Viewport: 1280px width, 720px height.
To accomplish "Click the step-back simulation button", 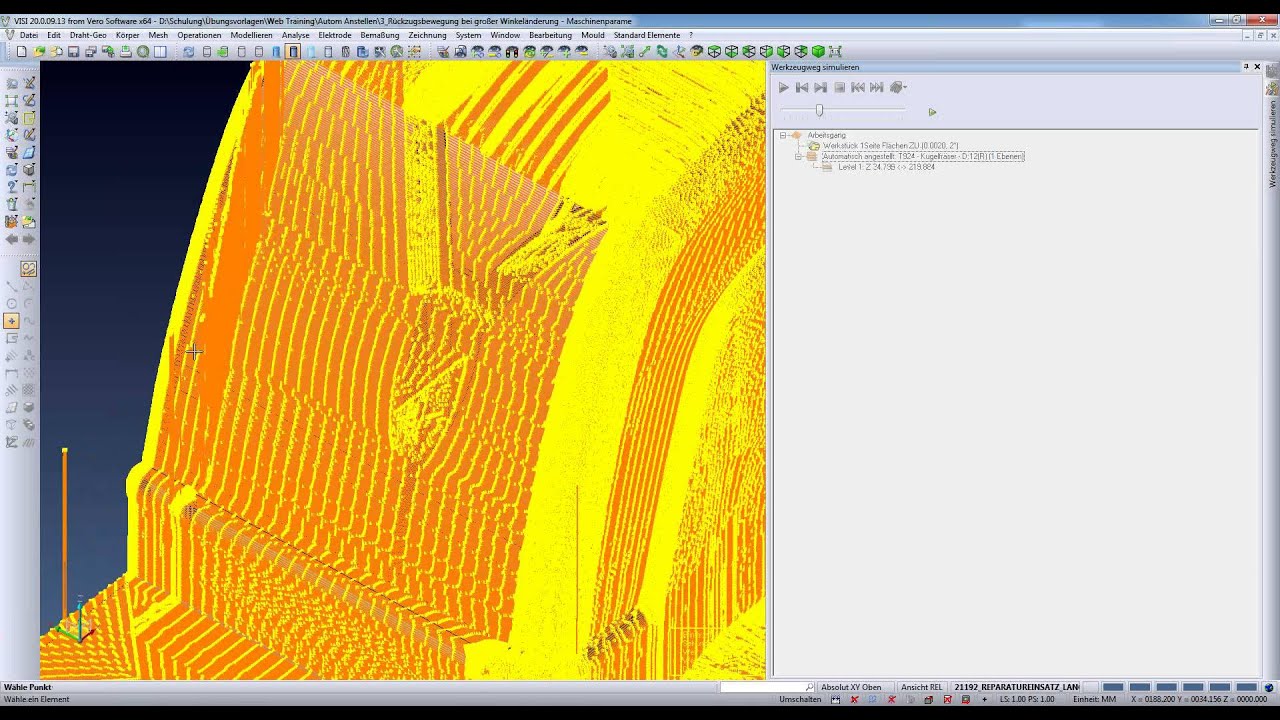I will [x=802, y=88].
